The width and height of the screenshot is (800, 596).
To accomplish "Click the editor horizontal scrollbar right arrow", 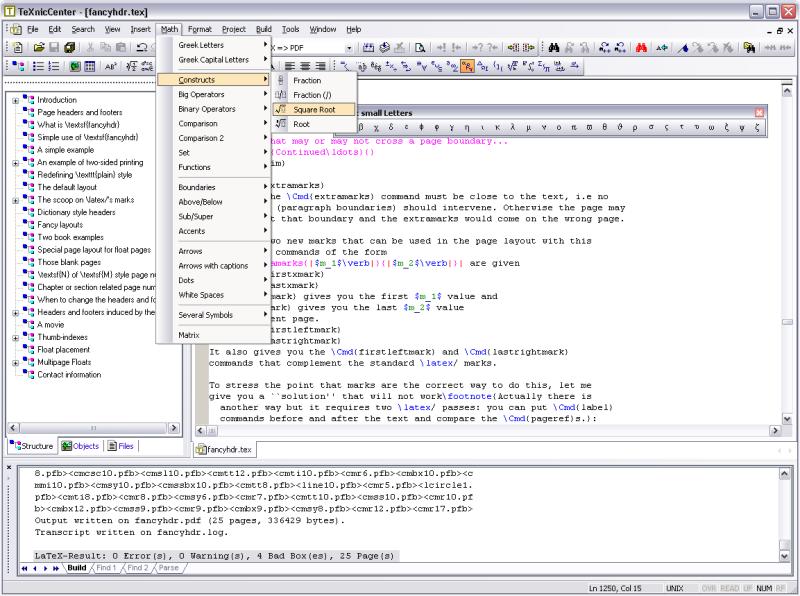I will point(775,431).
